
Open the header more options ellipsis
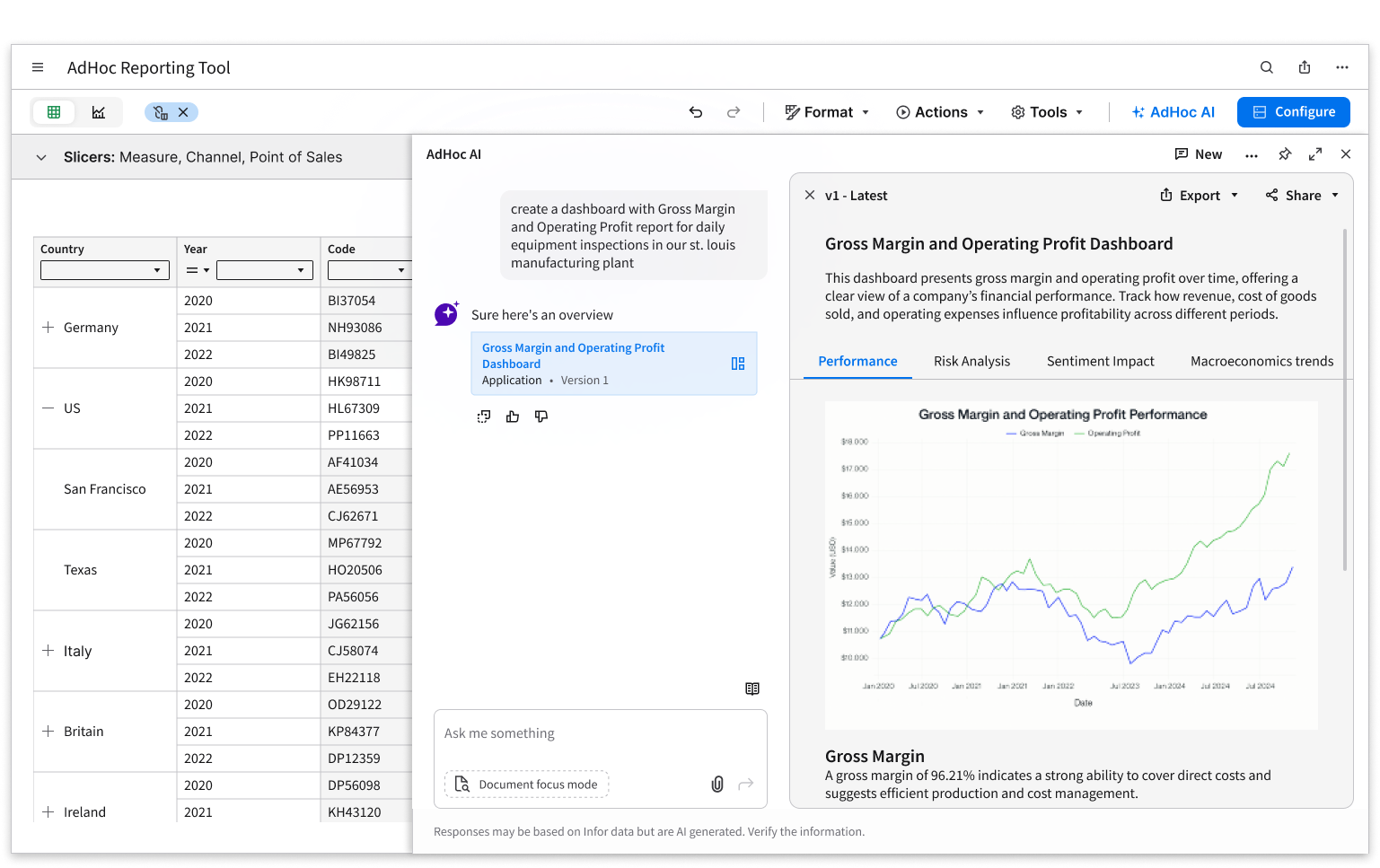point(1342,67)
